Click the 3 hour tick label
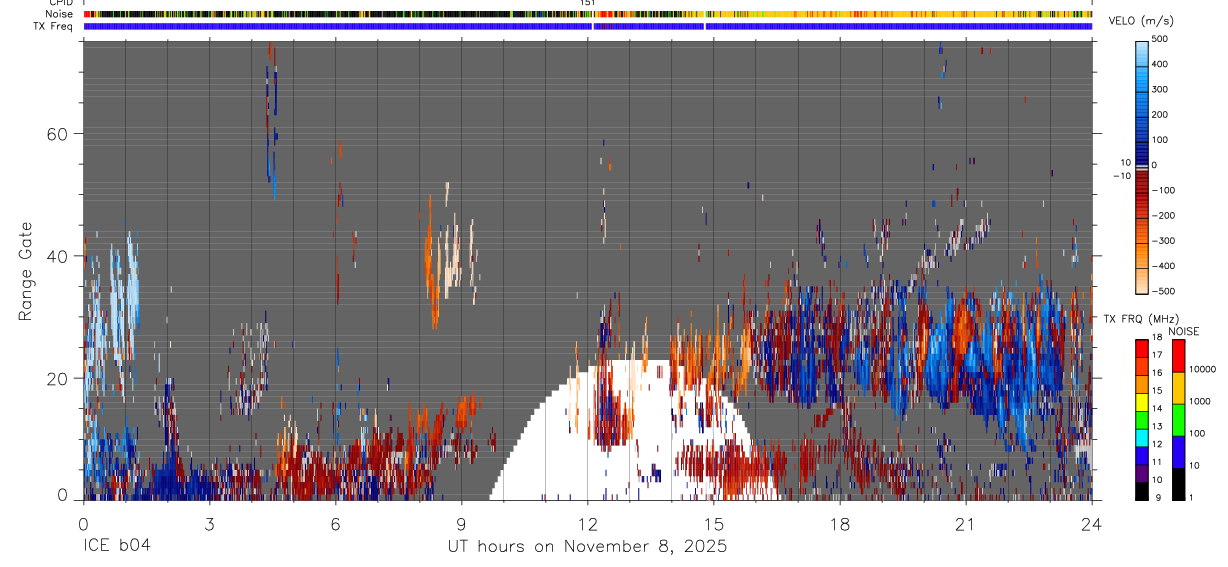The height and width of the screenshot is (567, 1228). 209,522
